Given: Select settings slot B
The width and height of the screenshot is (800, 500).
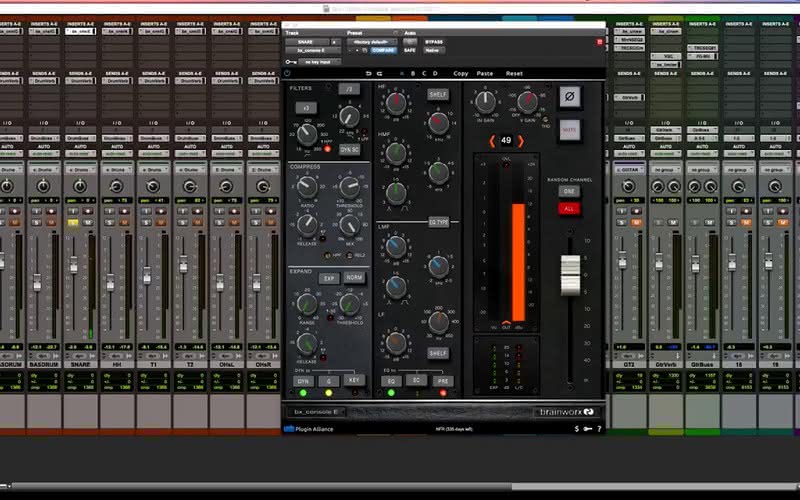Looking at the screenshot, I should click(x=413, y=73).
